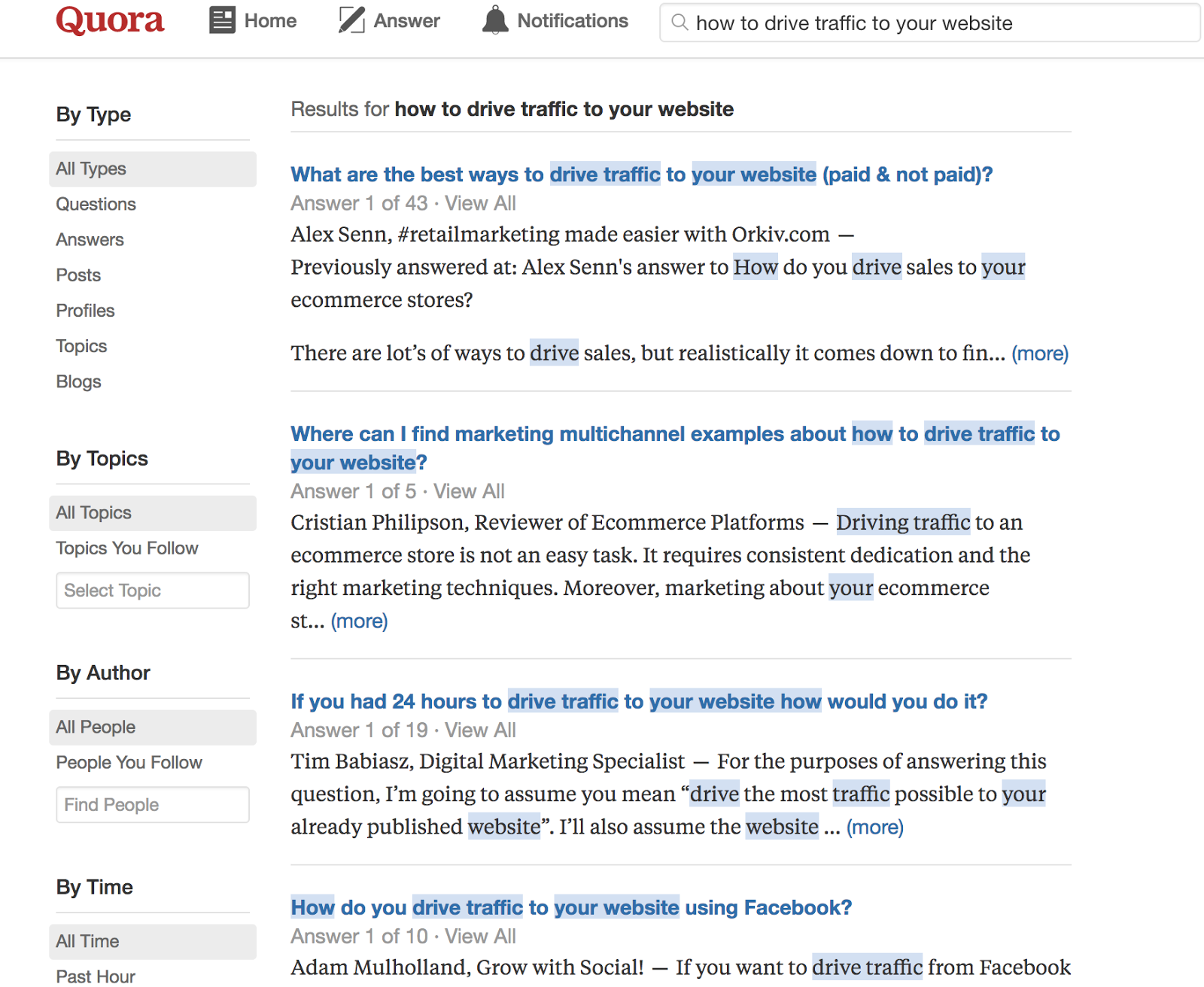Click 'Answer 1 of 10 · View All'
The image size is (1204, 987).
coord(403,937)
